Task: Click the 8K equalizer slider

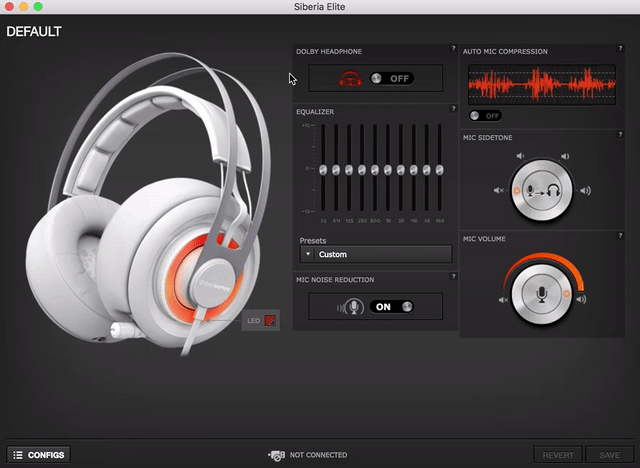Action: (x=427, y=170)
